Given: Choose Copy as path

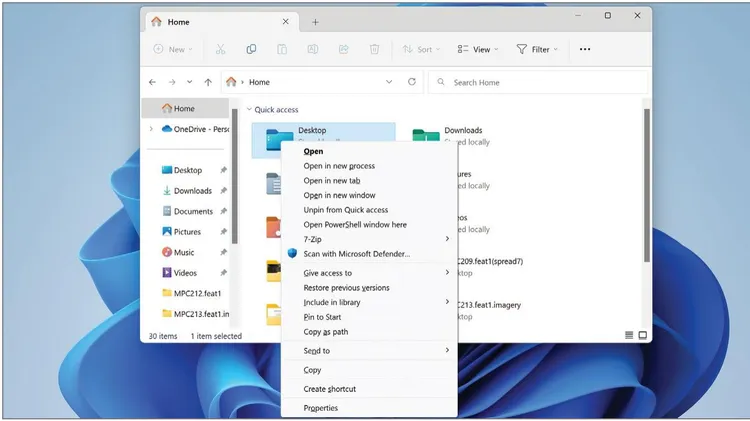Looking at the screenshot, I should 370,332.
